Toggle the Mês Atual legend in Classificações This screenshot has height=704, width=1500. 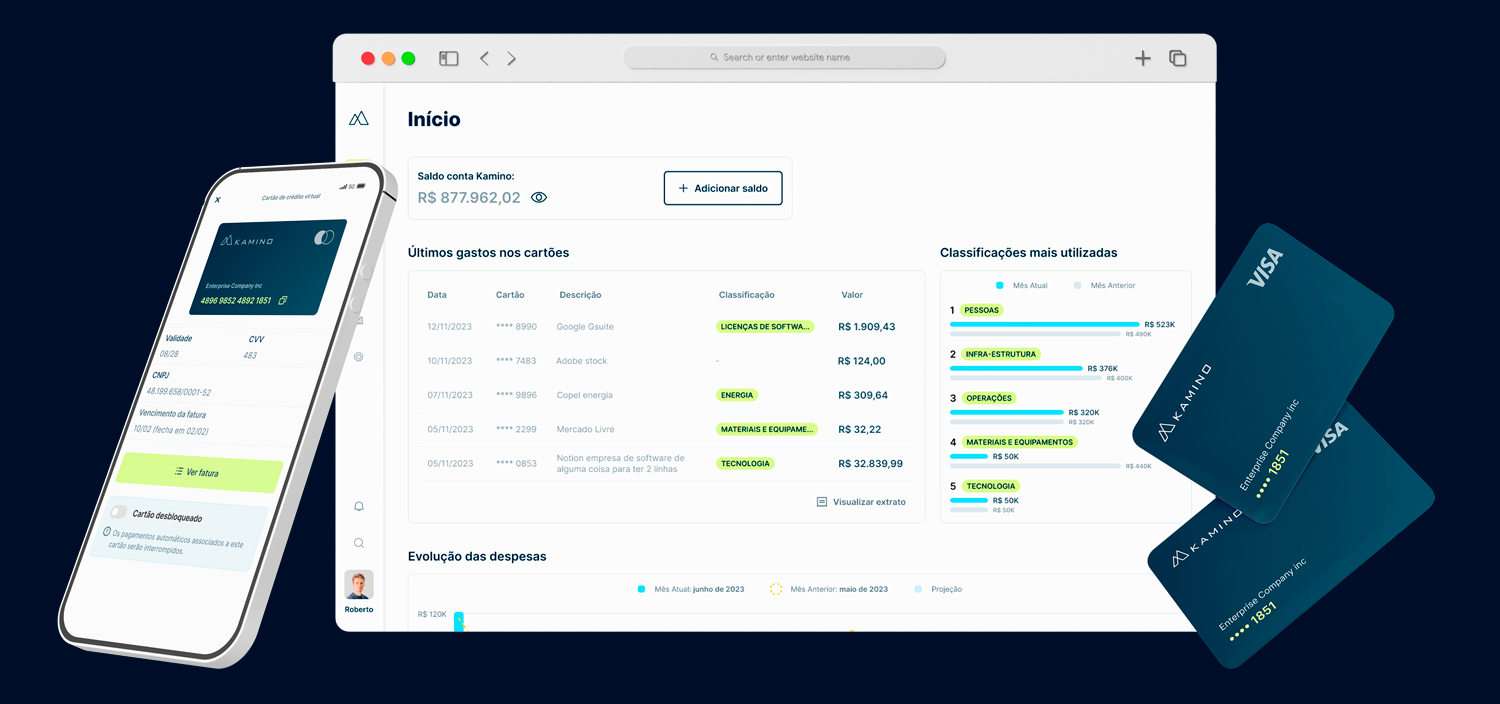point(1024,285)
